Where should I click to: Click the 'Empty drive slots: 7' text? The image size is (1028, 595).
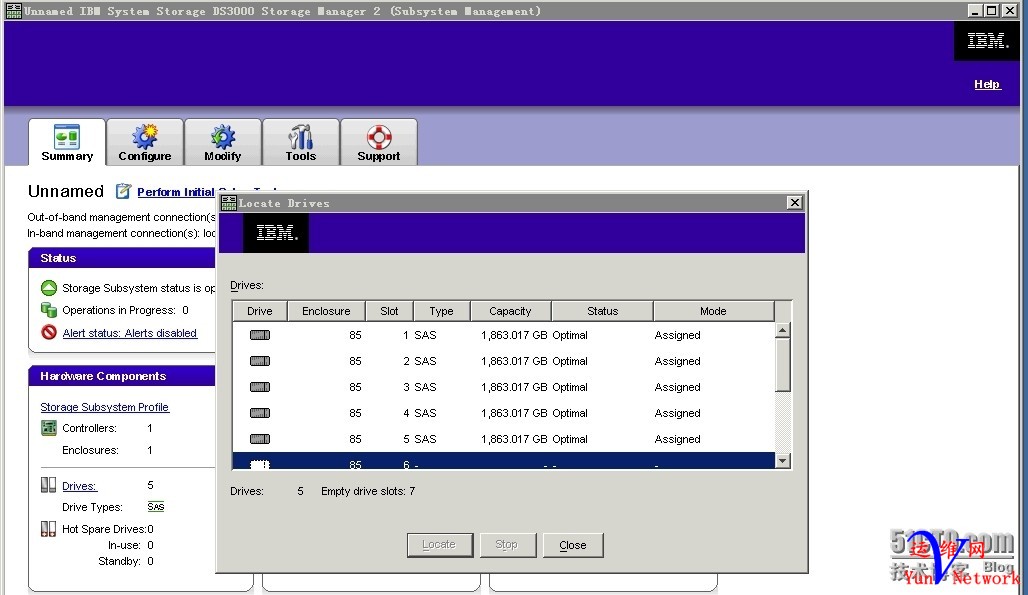(368, 491)
